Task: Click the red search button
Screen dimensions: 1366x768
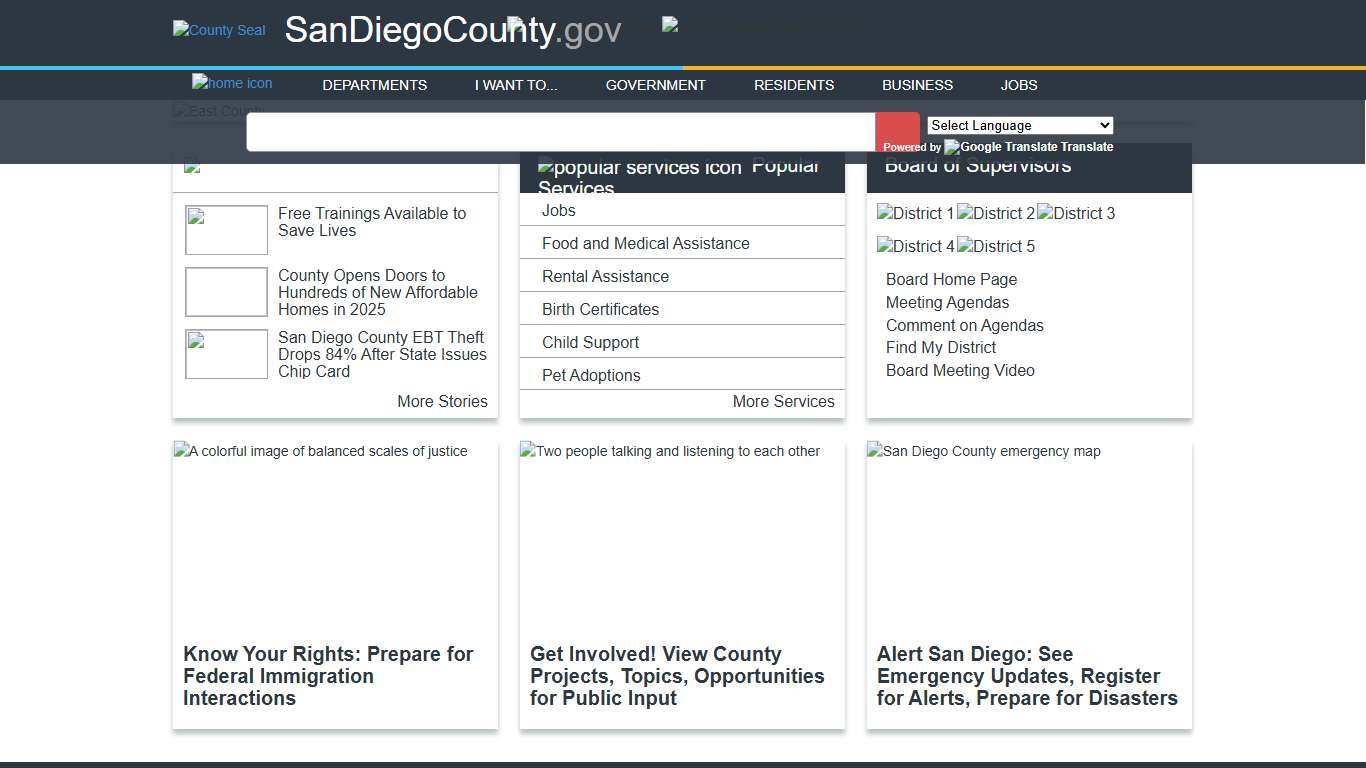Action: click(896, 131)
